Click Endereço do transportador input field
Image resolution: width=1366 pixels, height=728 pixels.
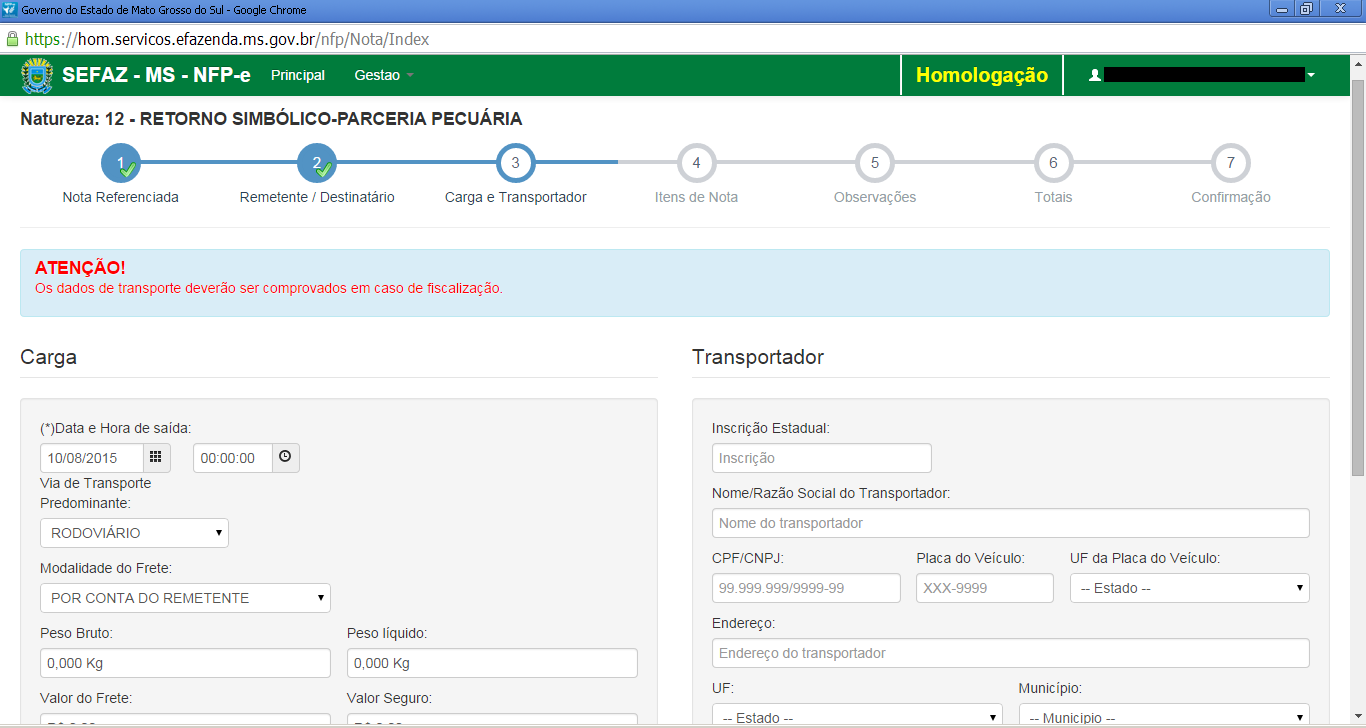(x=1010, y=653)
